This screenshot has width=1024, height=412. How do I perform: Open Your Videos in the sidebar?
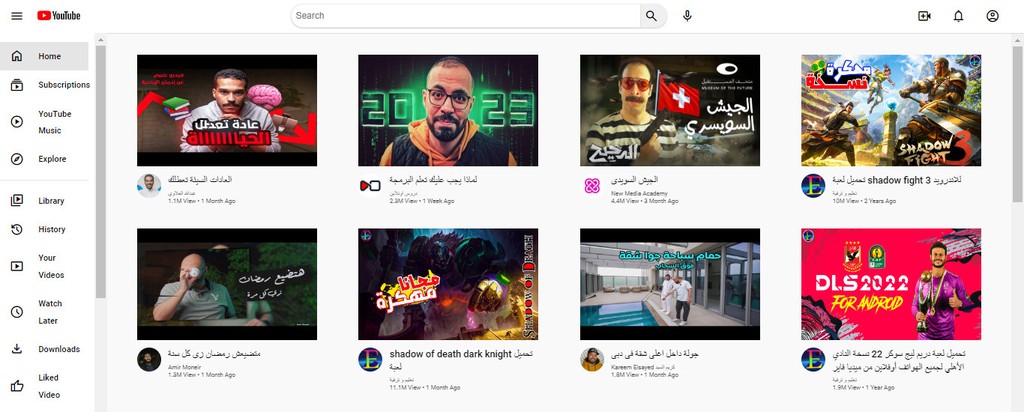(x=44, y=266)
